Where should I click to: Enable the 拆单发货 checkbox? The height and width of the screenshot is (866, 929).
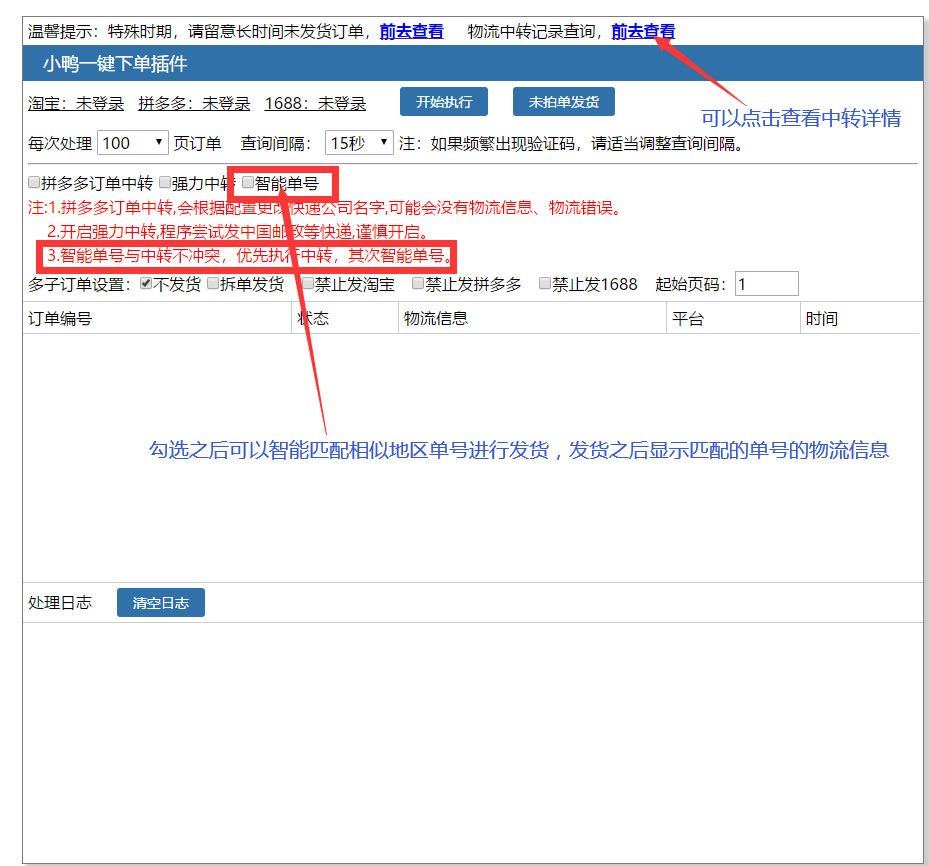click(x=212, y=283)
